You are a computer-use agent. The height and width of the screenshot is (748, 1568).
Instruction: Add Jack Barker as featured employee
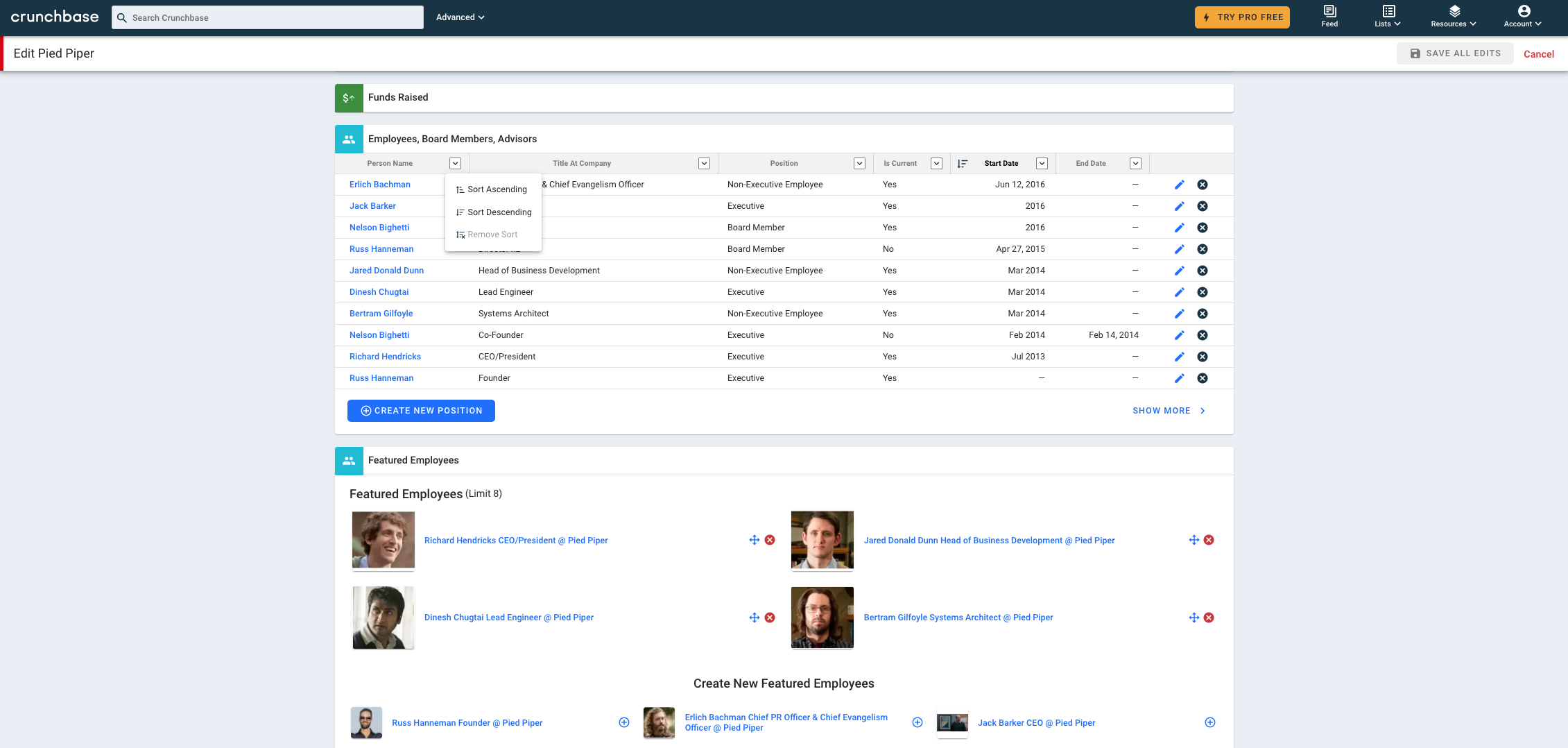click(x=1210, y=722)
